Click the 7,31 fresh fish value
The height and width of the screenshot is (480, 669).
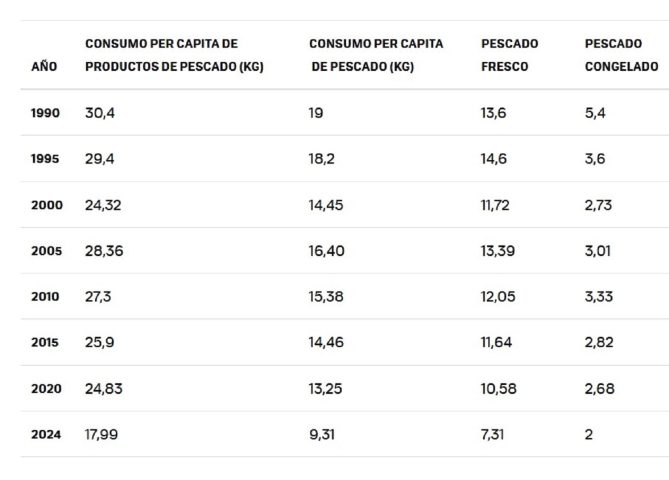pos(494,435)
